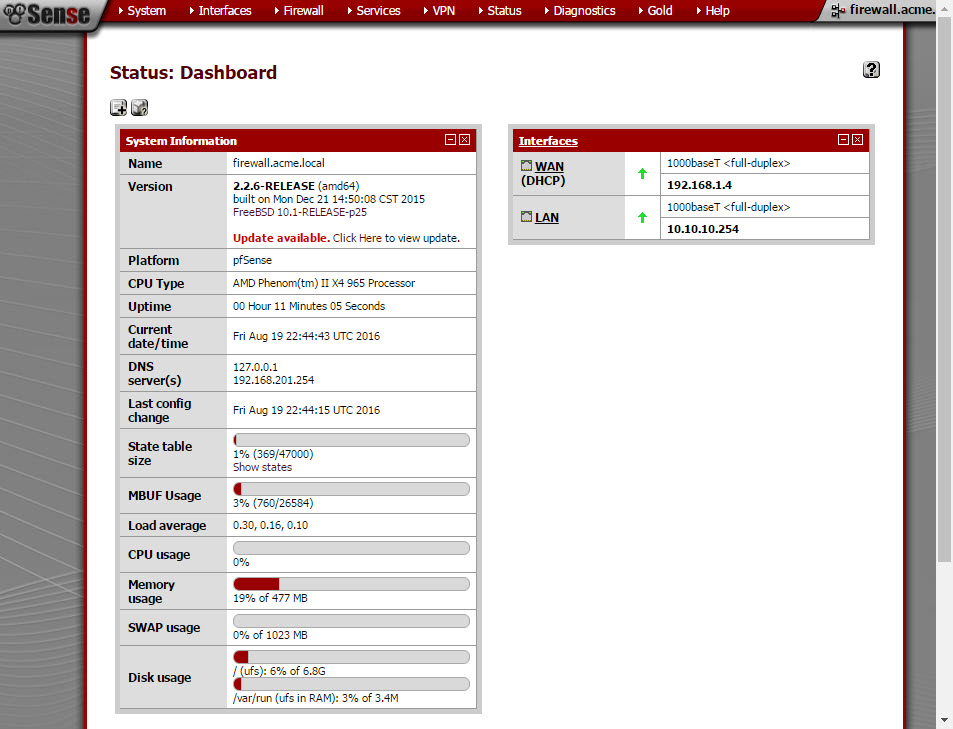Click the LAN 1000baseT full-duplex media text

click(x=729, y=207)
